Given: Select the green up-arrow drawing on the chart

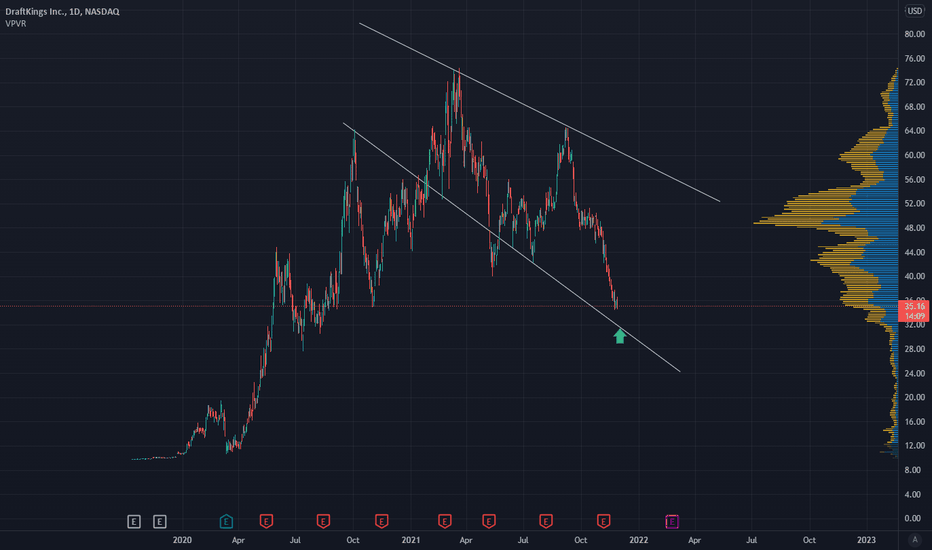Looking at the screenshot, I should (620, 336).
